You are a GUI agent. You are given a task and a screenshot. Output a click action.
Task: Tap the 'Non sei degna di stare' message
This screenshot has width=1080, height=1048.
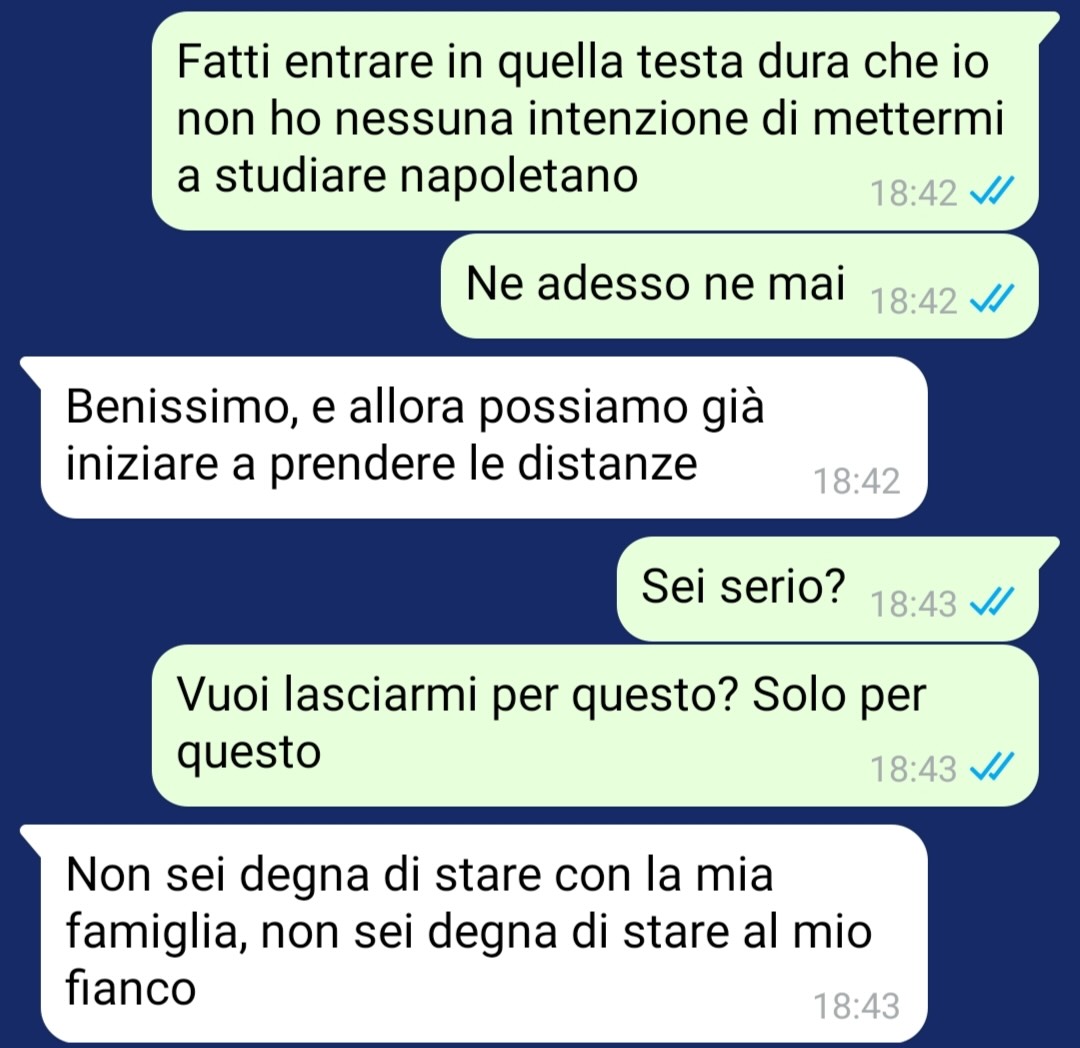[475, 933]
